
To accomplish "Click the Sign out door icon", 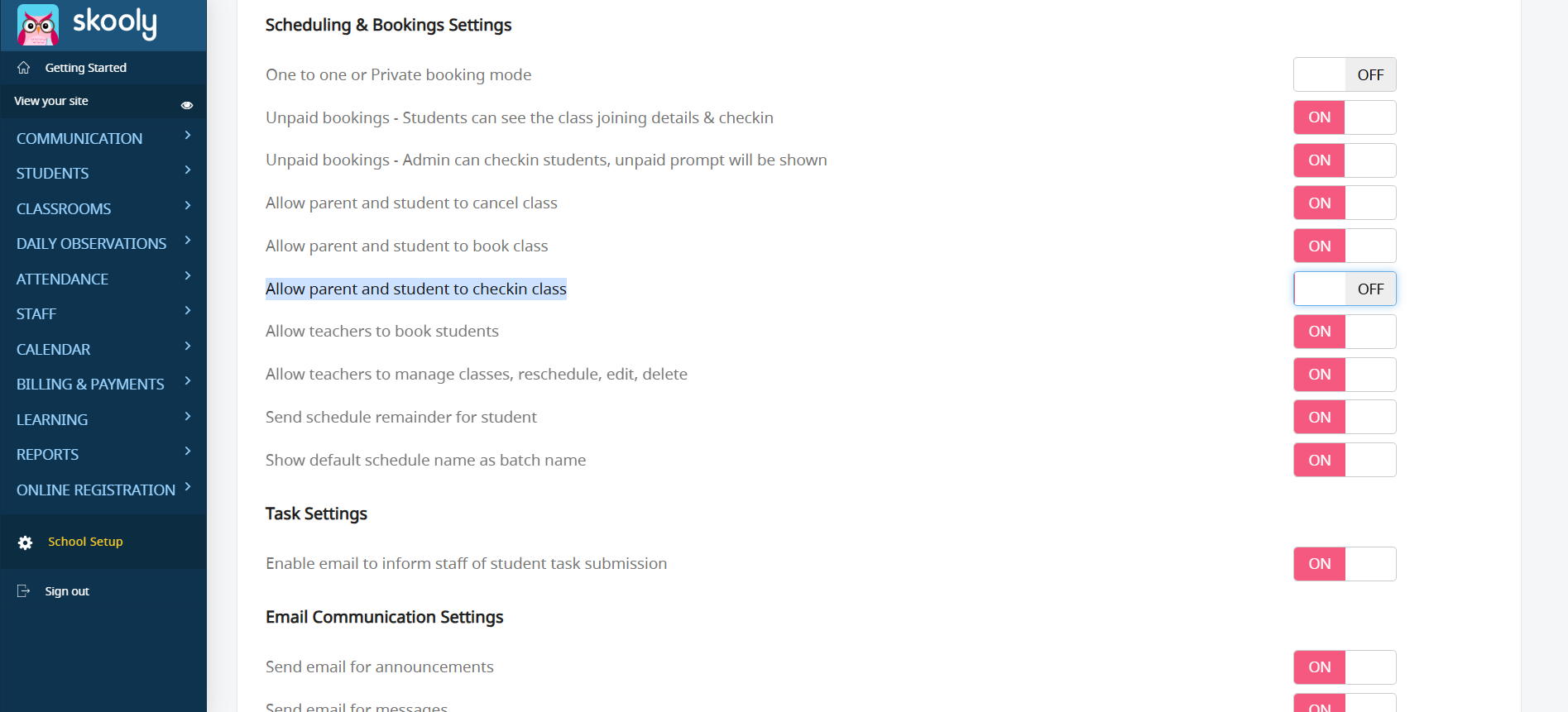I will click(24, 591).
